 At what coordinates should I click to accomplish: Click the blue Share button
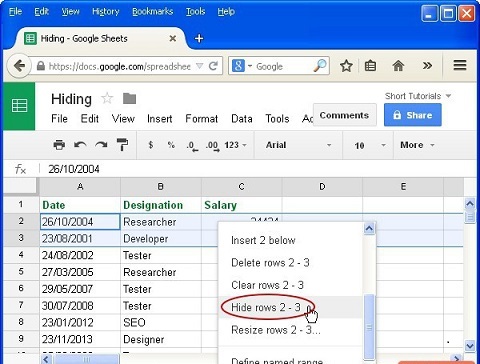pos(413,115)
